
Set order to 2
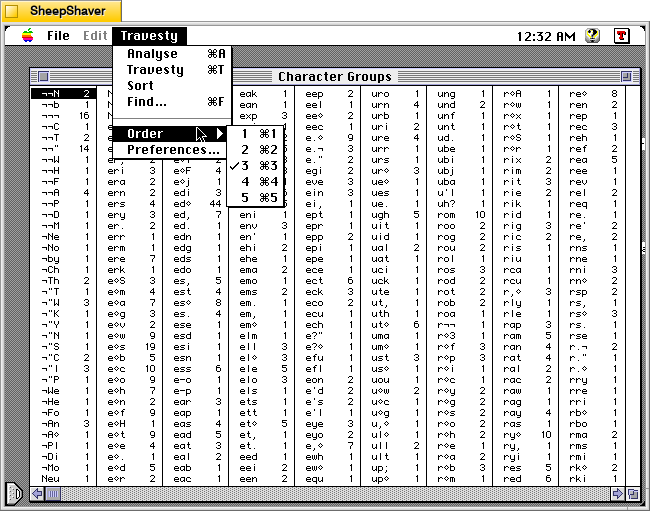click(255, 150)
